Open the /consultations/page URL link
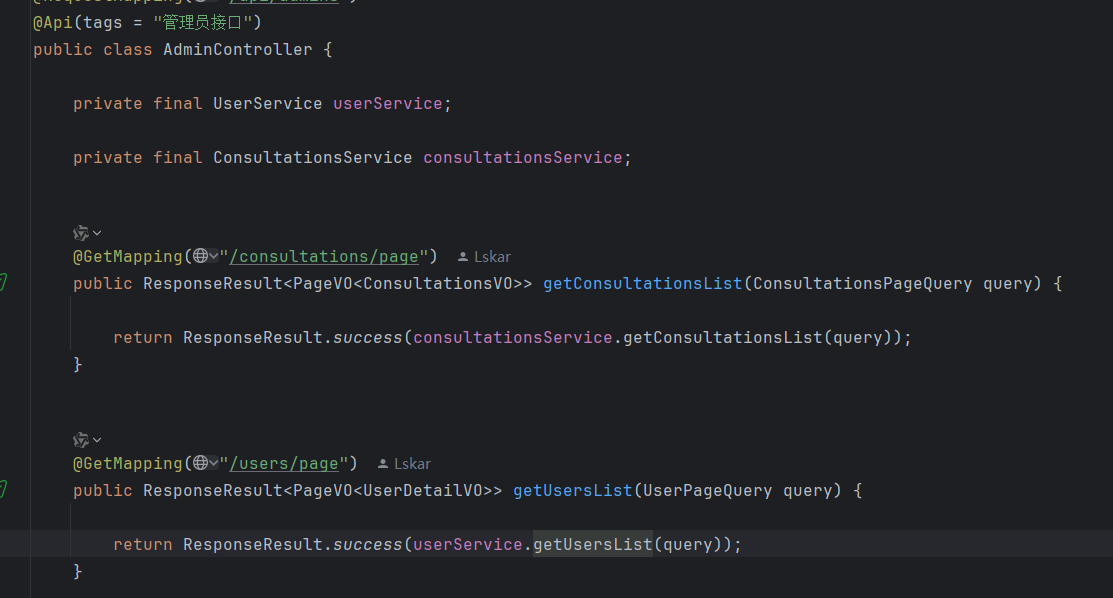The width and height of the screenshot is (1113, 598). [x=324, y=256]
